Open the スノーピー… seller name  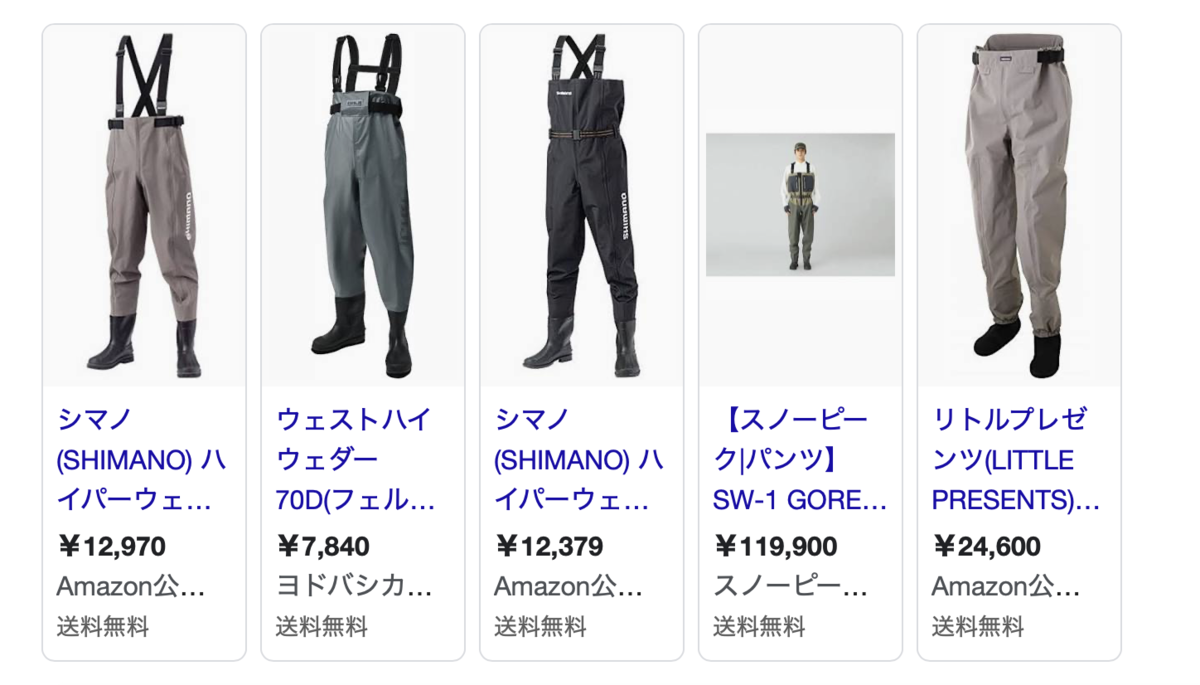(791, 586)
